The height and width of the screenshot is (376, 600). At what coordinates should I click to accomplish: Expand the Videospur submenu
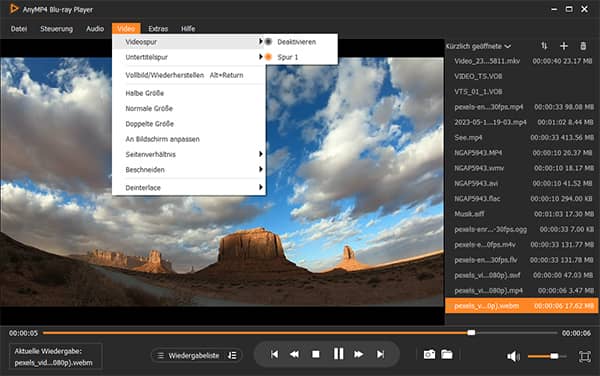coord(188,42)
